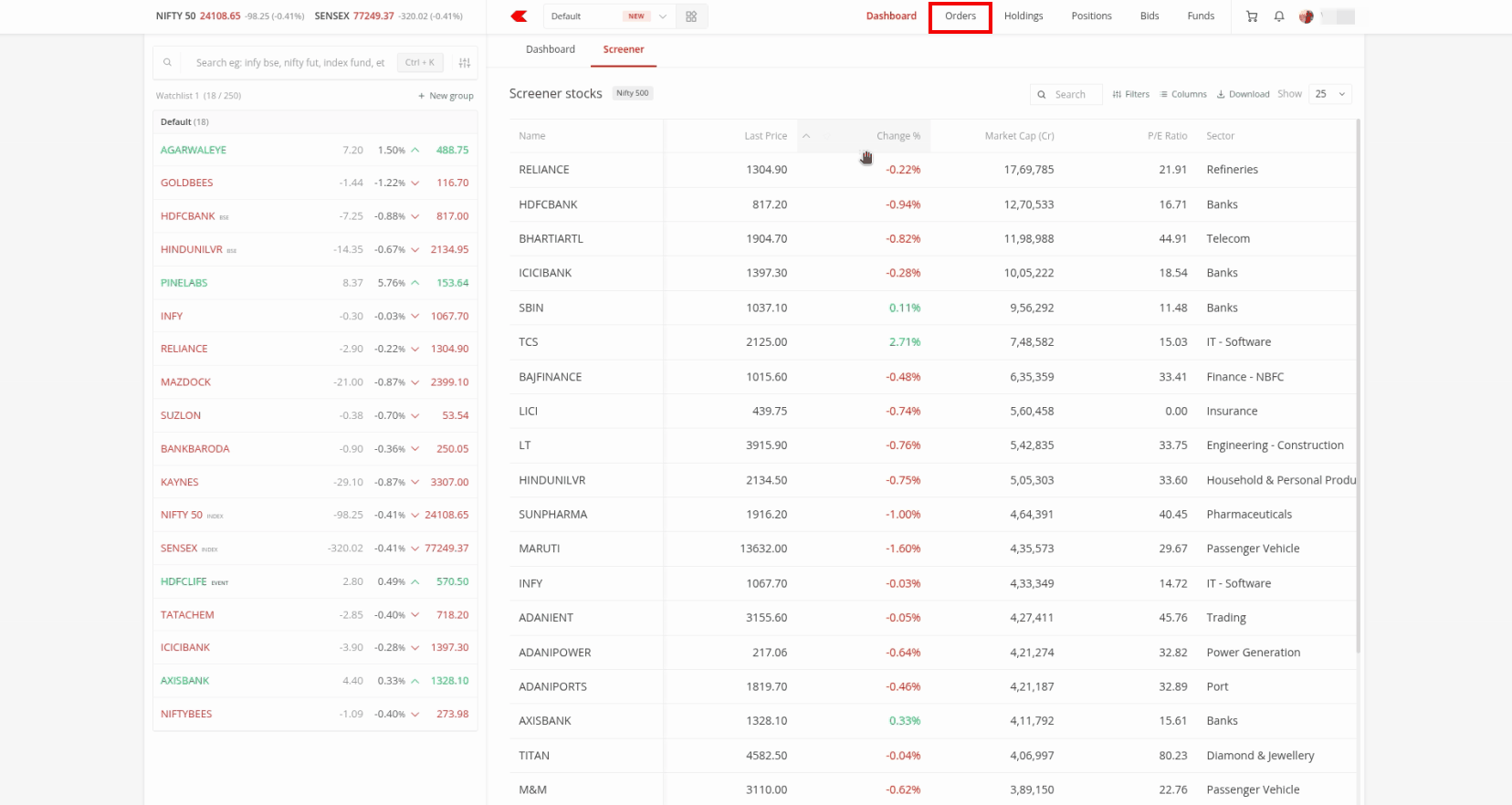
Task: Open the shopping cart basket icon
Action: click(1252, 16)
